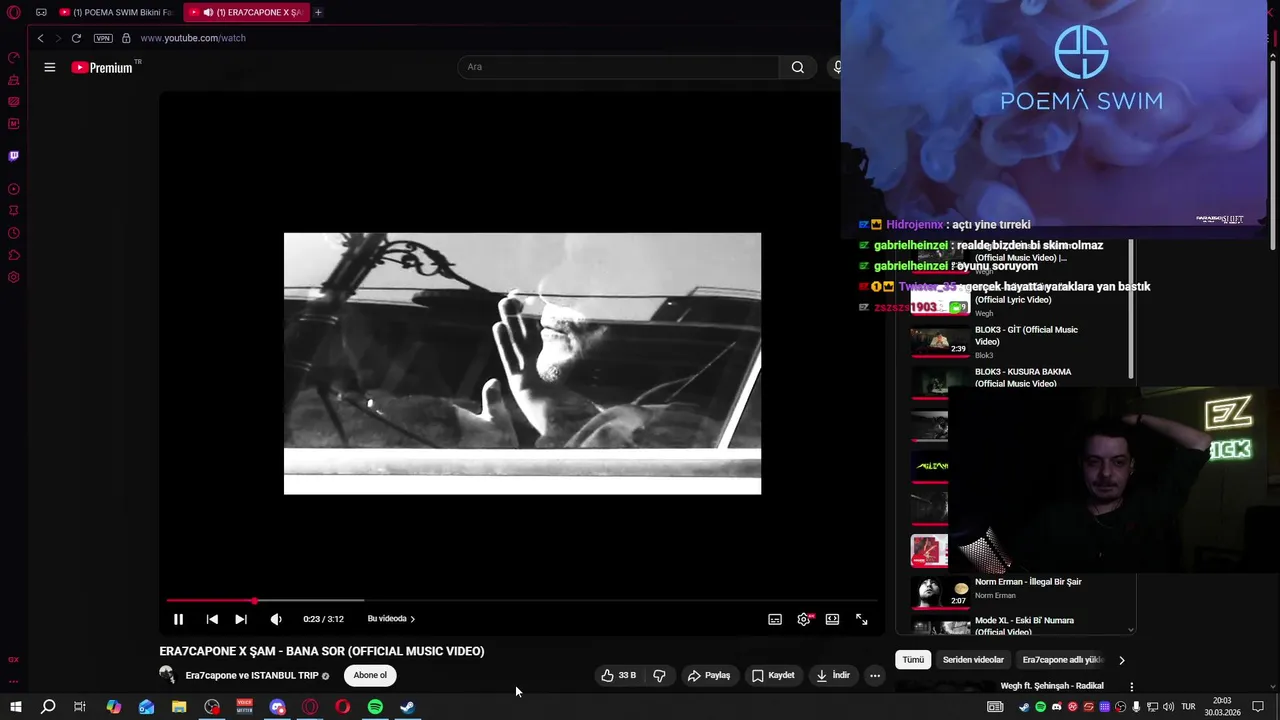Open 'Mode XL - Eski Bi' Numara' video
This screenshot has width=1280, height=720.
pos(1024,626)
